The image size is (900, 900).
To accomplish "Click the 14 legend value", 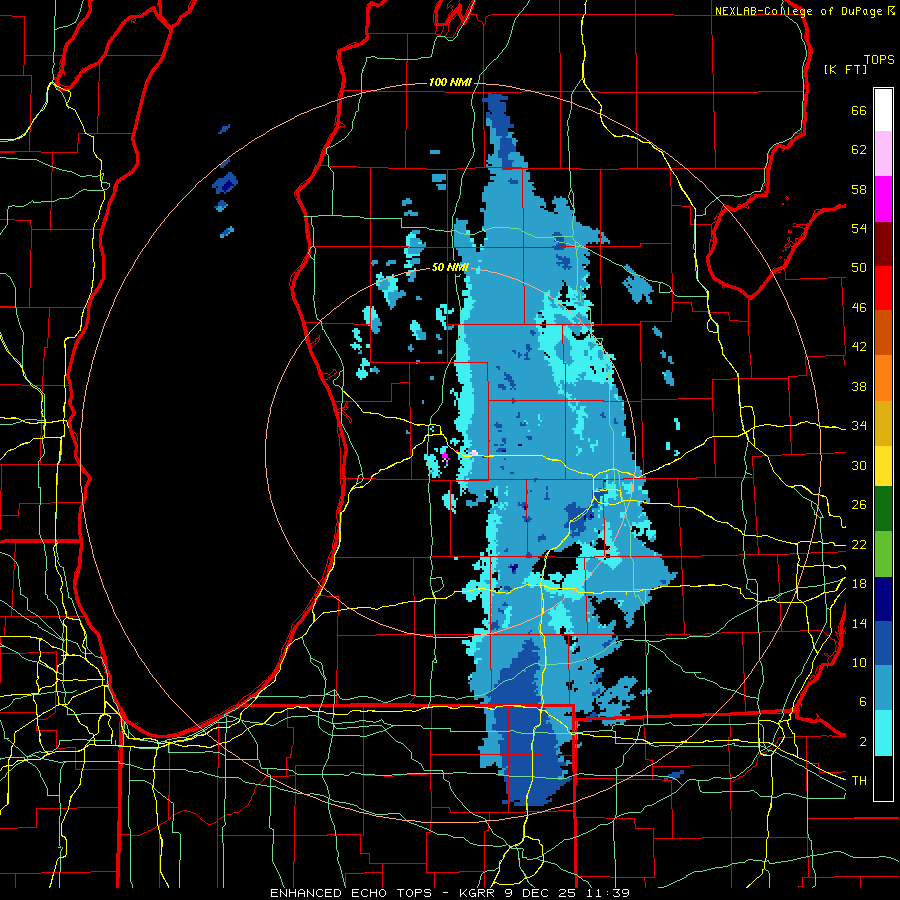I will (x=859, y=623).
